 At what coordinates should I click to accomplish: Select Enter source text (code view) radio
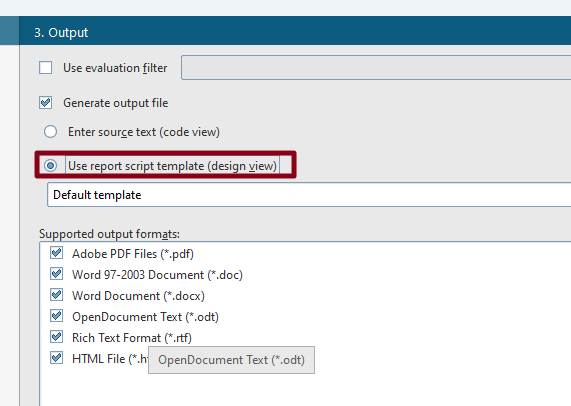click(50, 131)
